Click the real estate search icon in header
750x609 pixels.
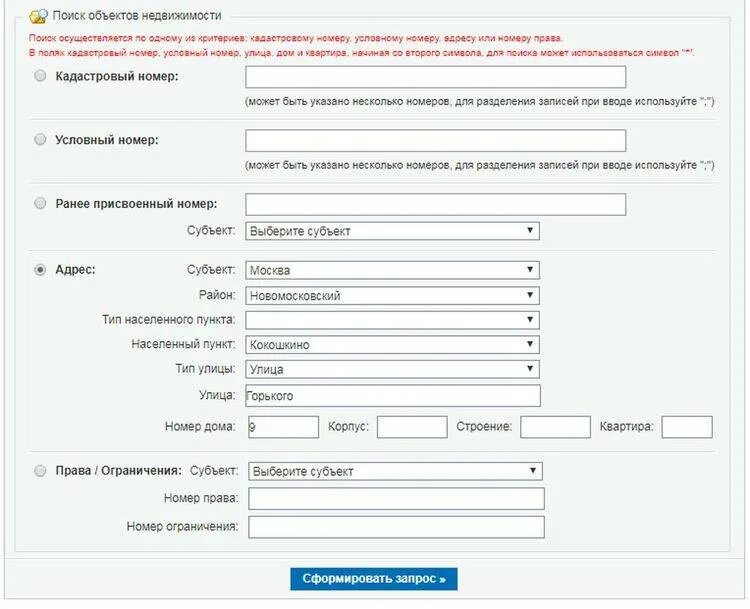click(x=38, y=17)
